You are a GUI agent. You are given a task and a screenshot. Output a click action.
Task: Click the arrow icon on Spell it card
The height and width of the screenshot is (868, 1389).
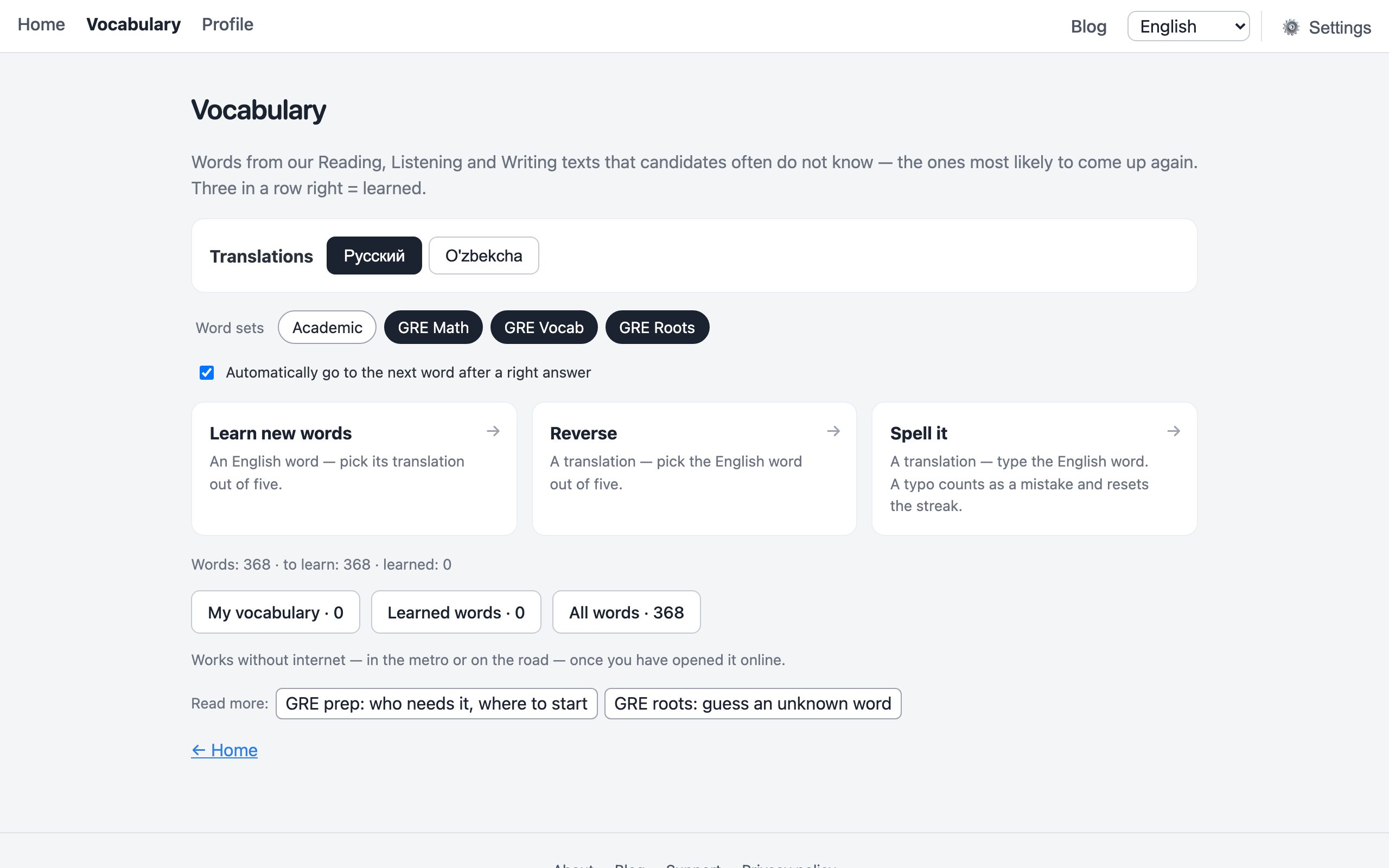point(1174,431)
